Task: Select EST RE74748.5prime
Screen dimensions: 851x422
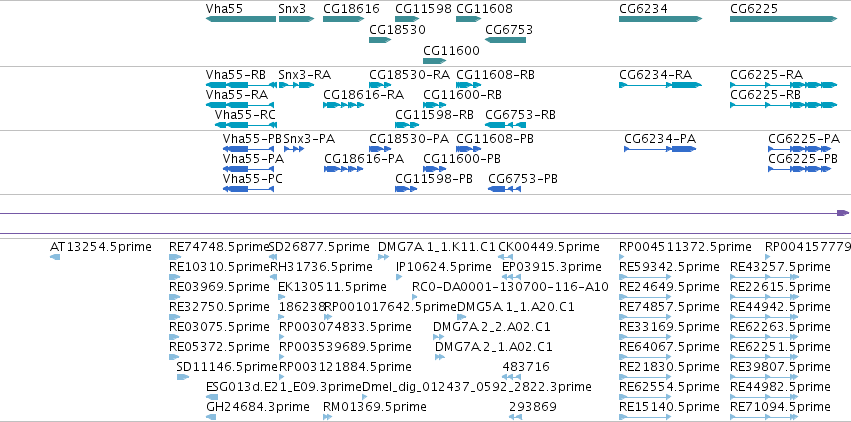Action: click(x=174, y=257)
